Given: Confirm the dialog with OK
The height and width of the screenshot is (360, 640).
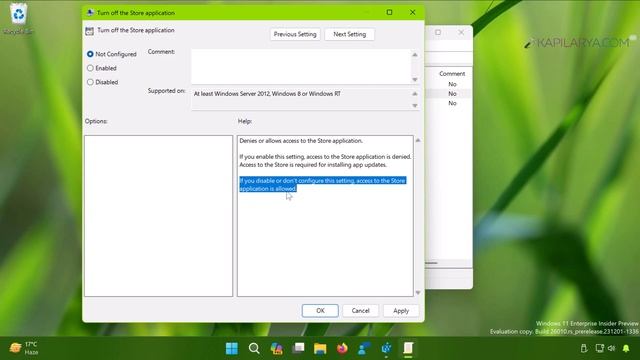Looking at the screenshot, I should [x=320, y=311].
